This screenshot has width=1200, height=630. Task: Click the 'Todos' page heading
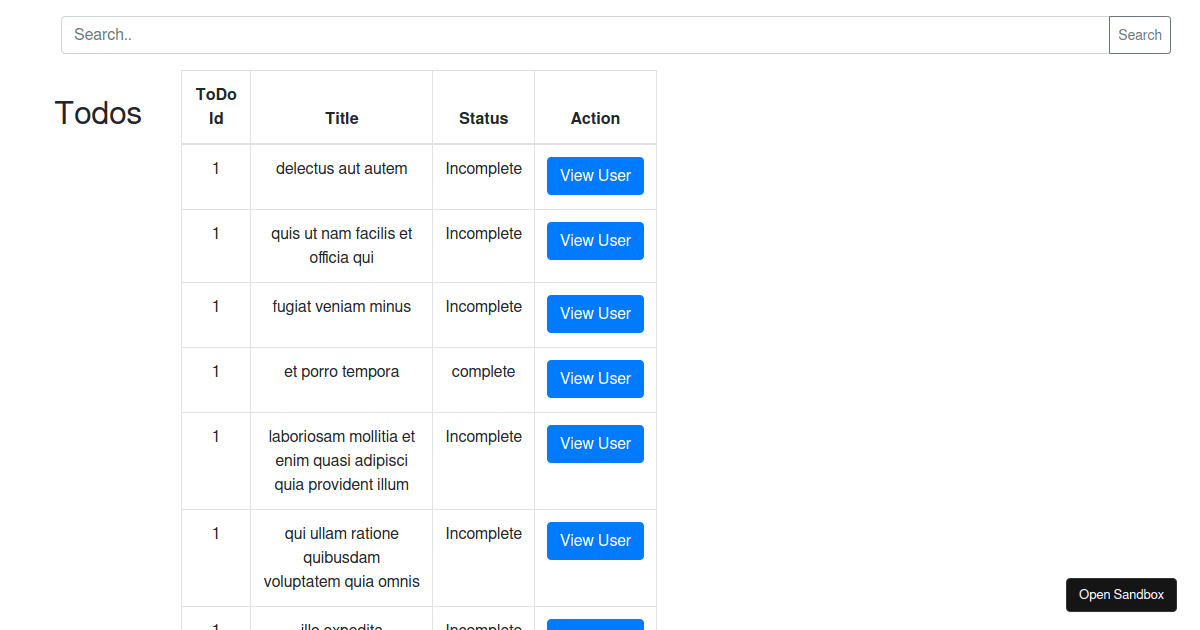97,113
